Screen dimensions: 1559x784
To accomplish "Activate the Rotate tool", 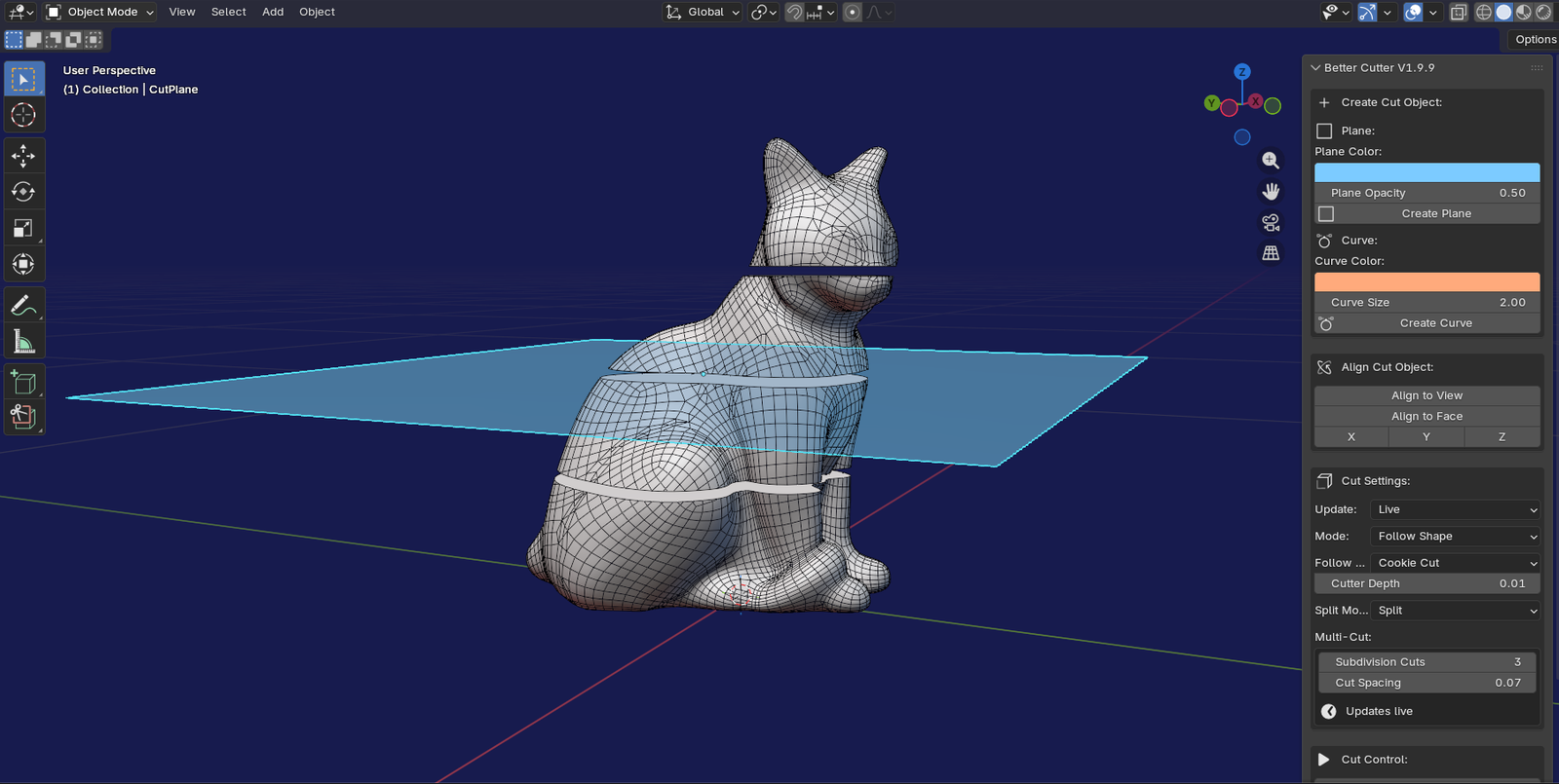I will [x=23, y=192].
